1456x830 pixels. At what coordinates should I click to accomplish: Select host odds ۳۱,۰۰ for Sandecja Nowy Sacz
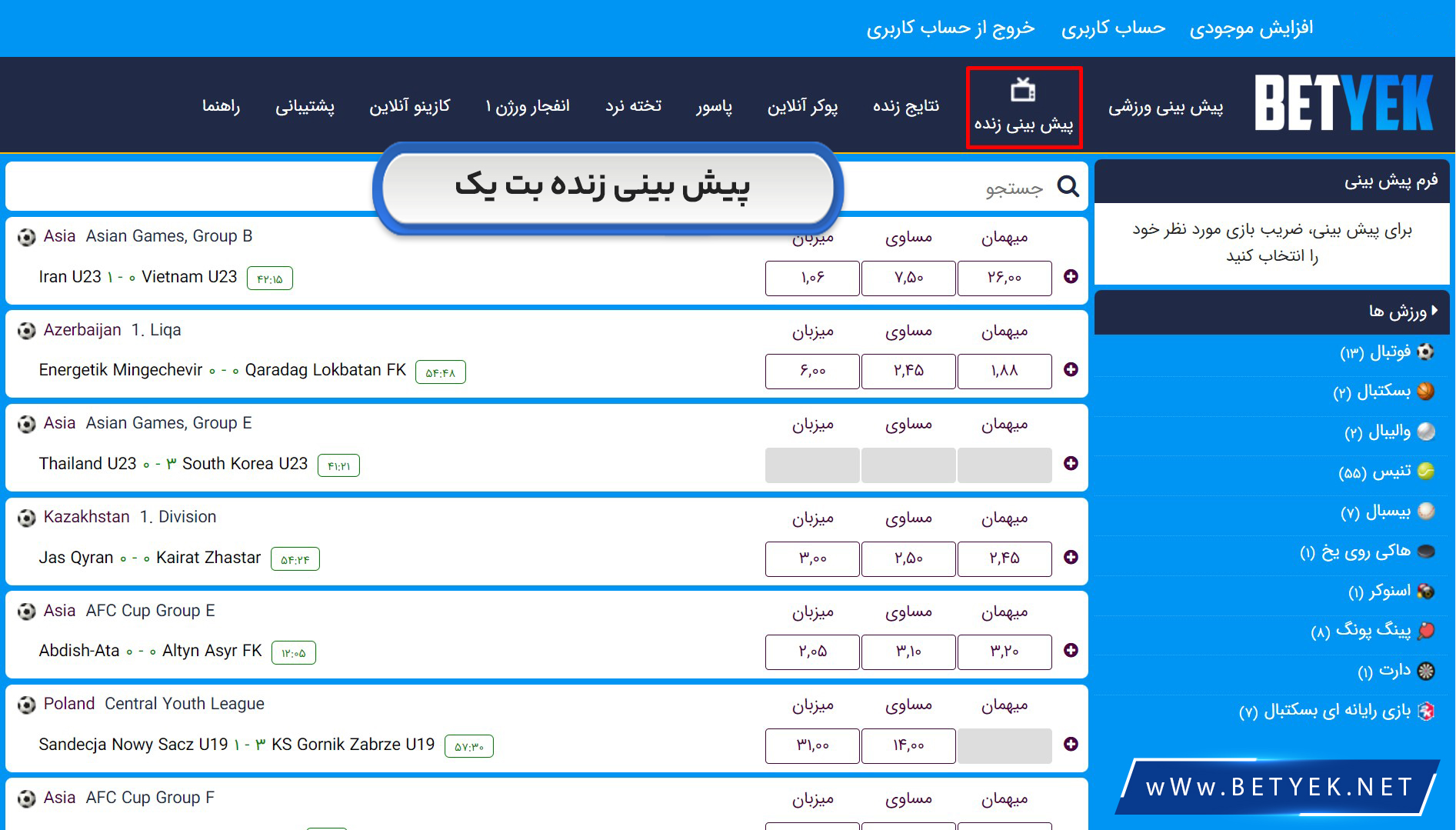812,745
